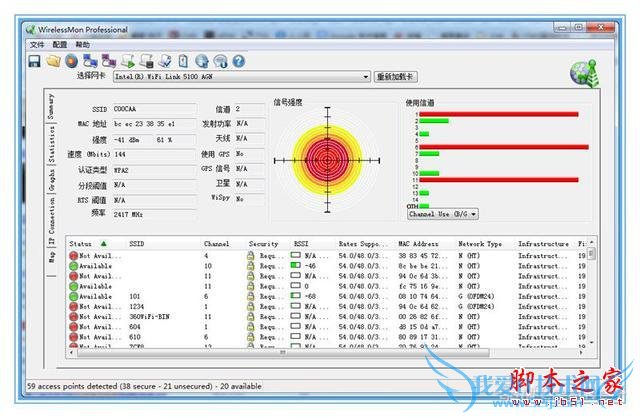The height and width of the screenshot is (418, 640).
Task: Click the MAC 地址 field value
Action: [x=155, y=124]
